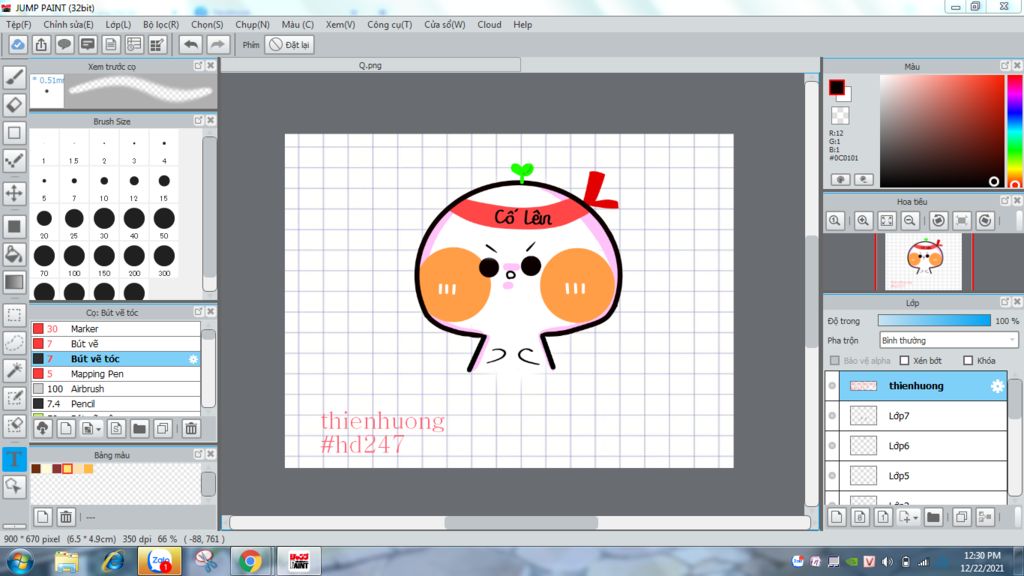The image size is (1024, 576).
Task: Select the Lasso selection tool
Action: (x=14, y=343)
